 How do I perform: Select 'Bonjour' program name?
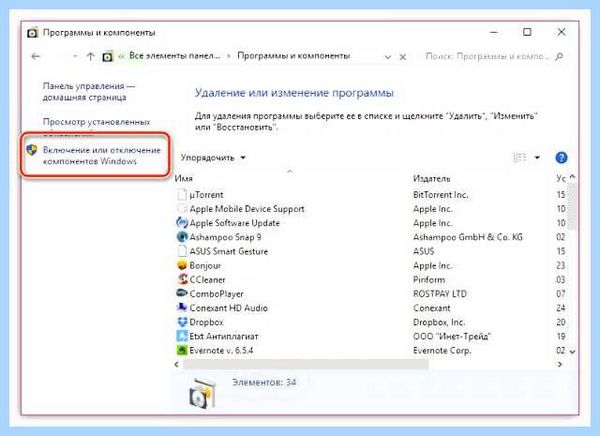click(205, 266)
